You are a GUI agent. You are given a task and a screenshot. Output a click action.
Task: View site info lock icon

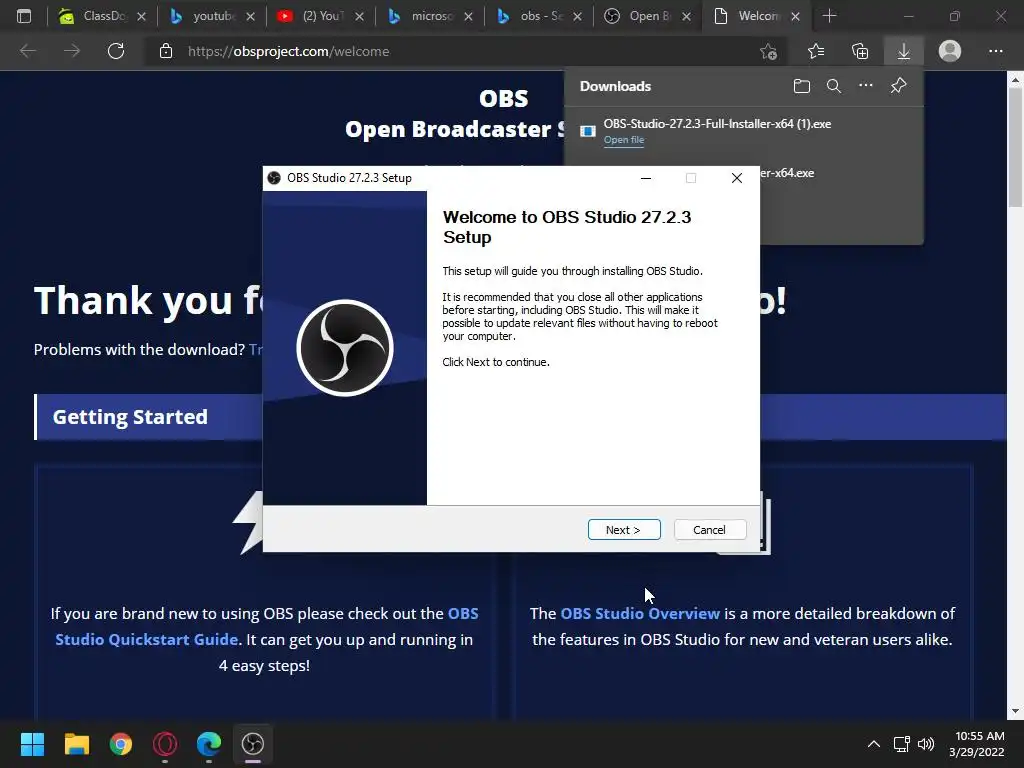click(x=166, y=51)
